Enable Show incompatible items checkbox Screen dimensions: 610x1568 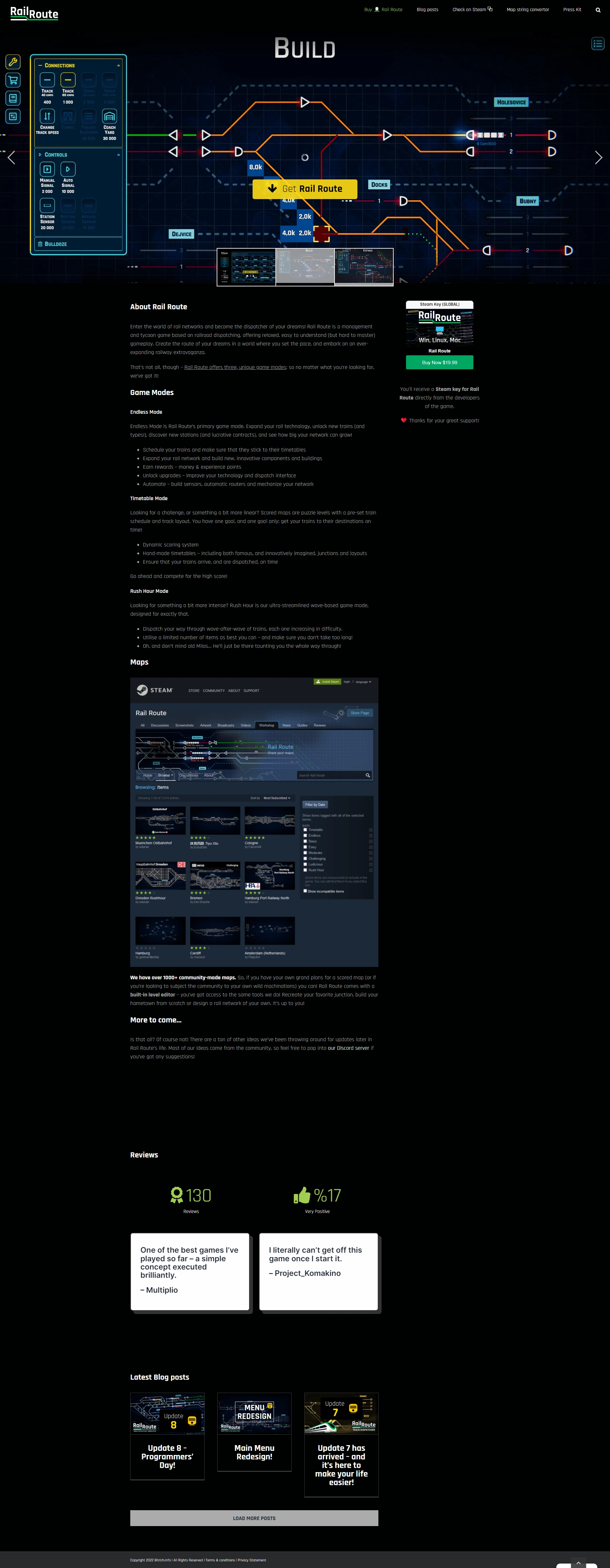pyautogui.click(x=305, y=890)
